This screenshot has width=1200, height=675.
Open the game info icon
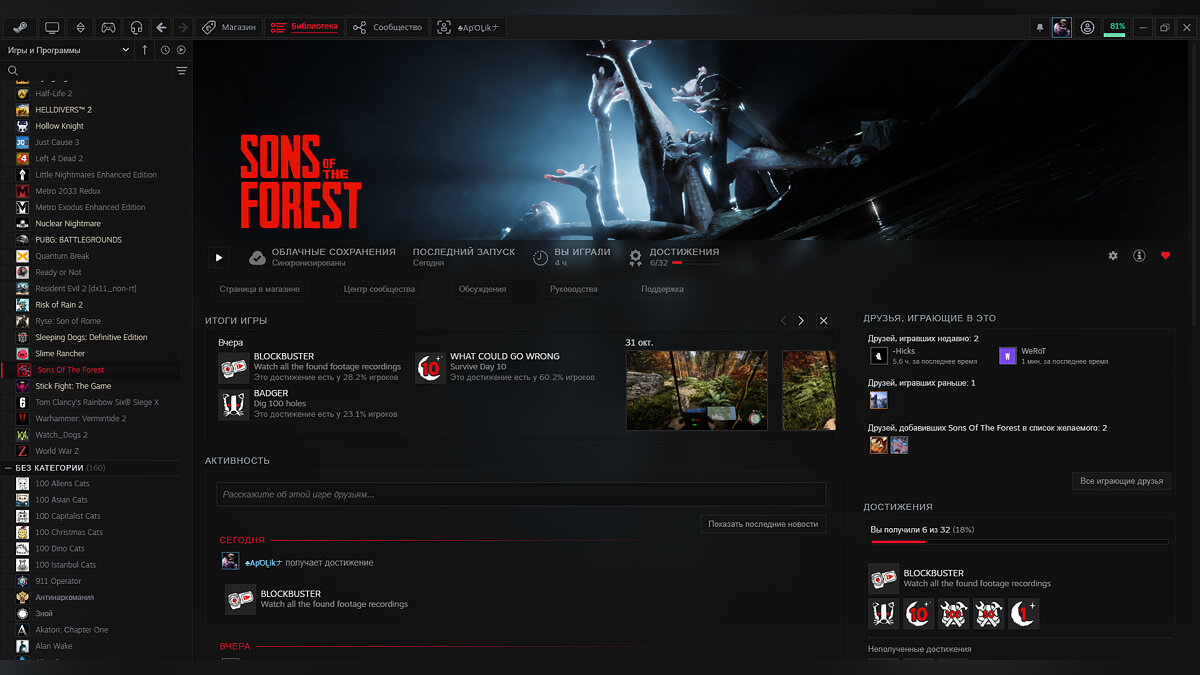[x=1139, y=256]
